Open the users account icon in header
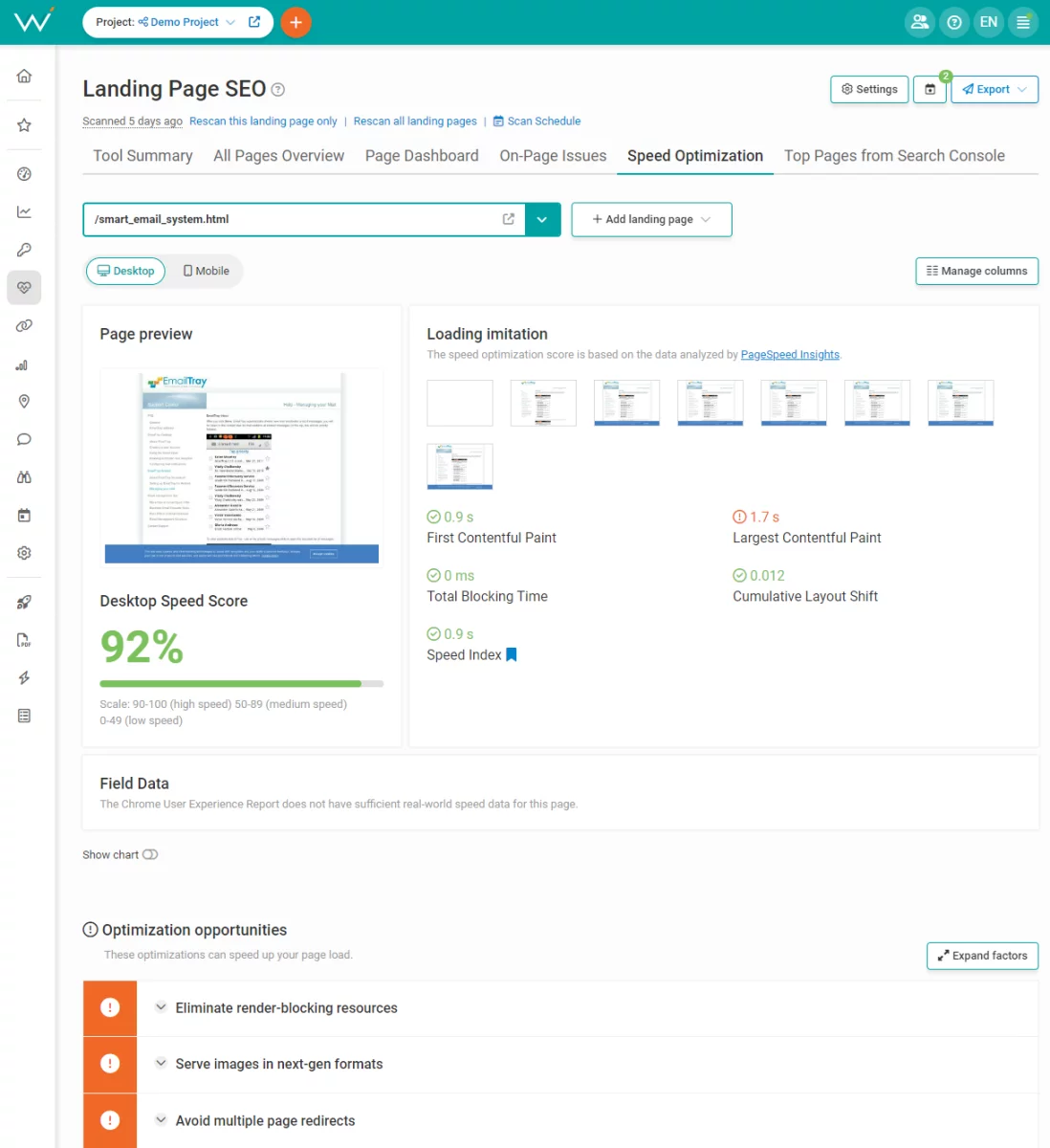The image size is (1050, 1148). (x=920, y=22)
